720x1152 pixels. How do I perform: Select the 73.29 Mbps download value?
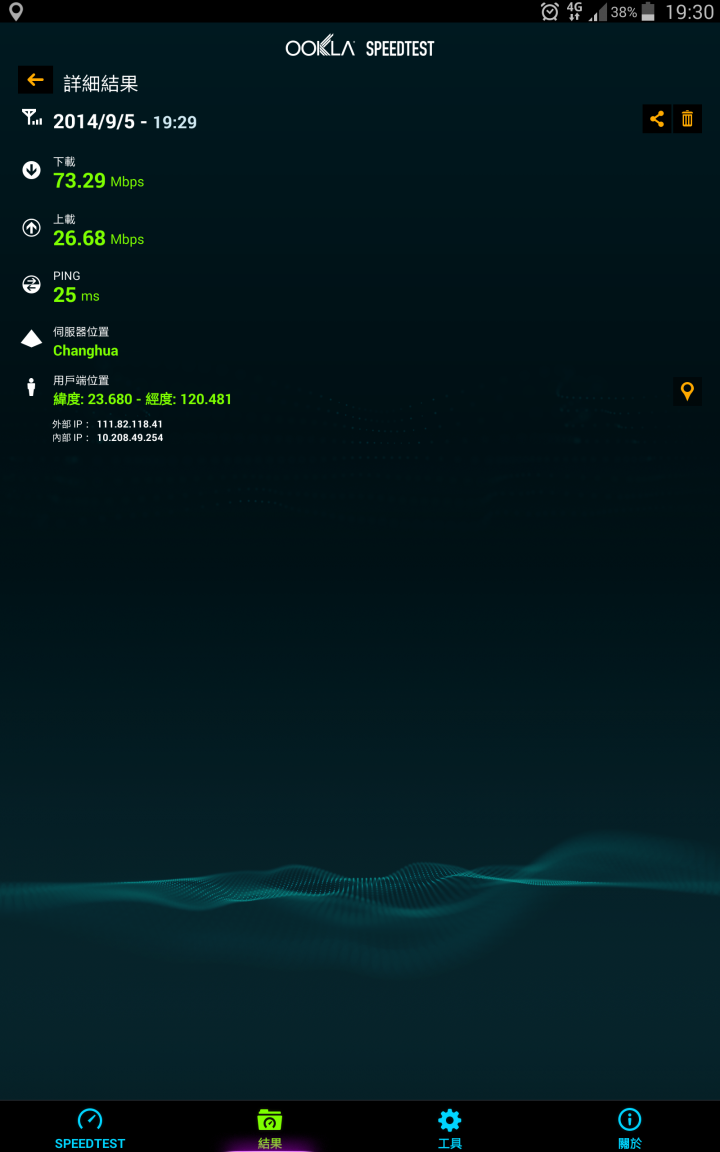point(98,181)
